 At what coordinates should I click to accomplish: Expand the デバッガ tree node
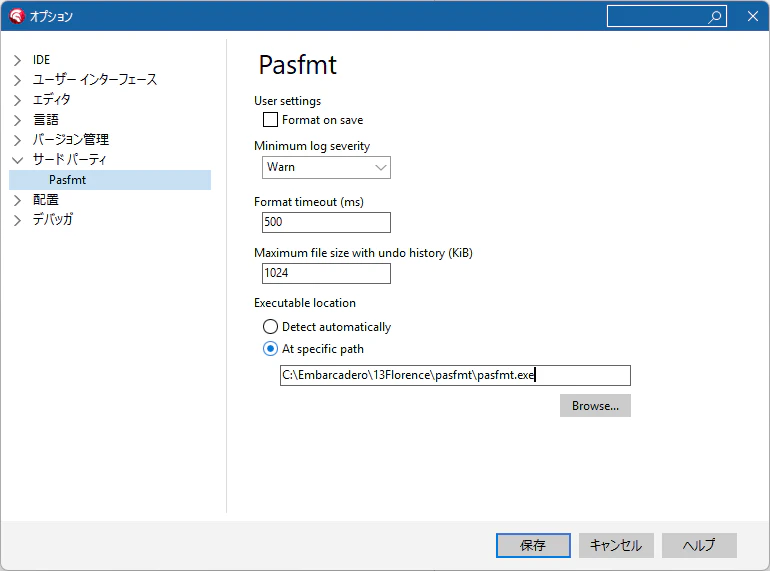(x=18, y=220)
